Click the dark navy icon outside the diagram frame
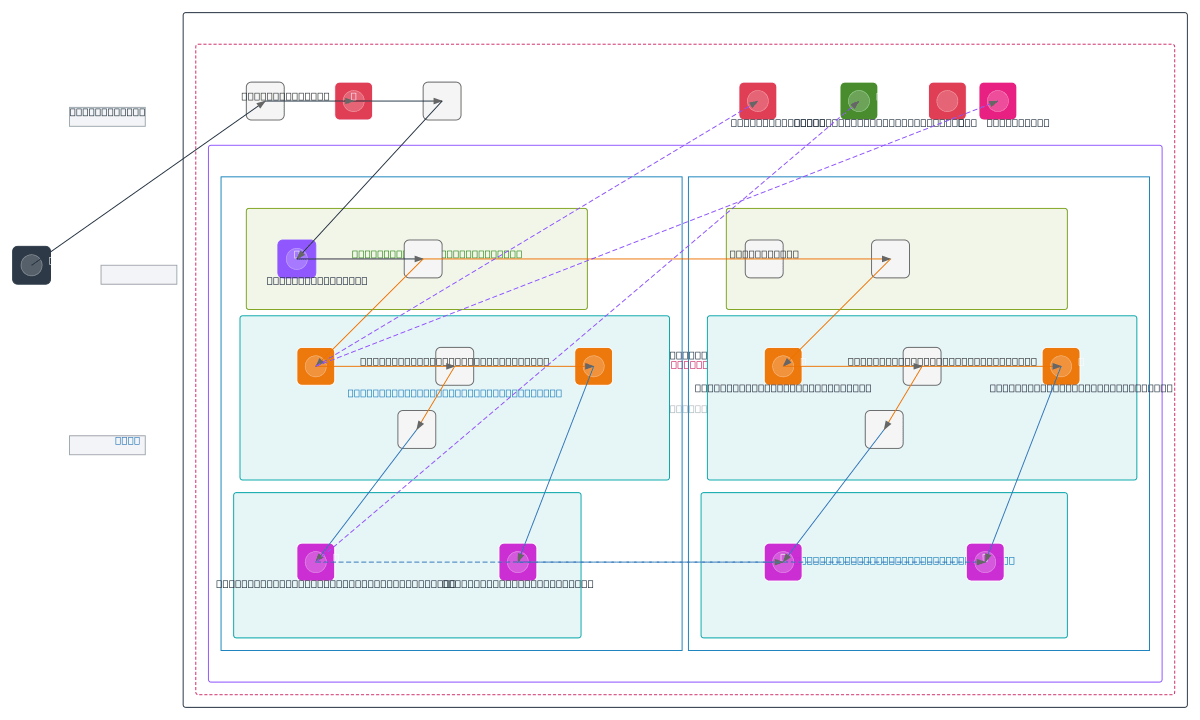 (31, 265)
